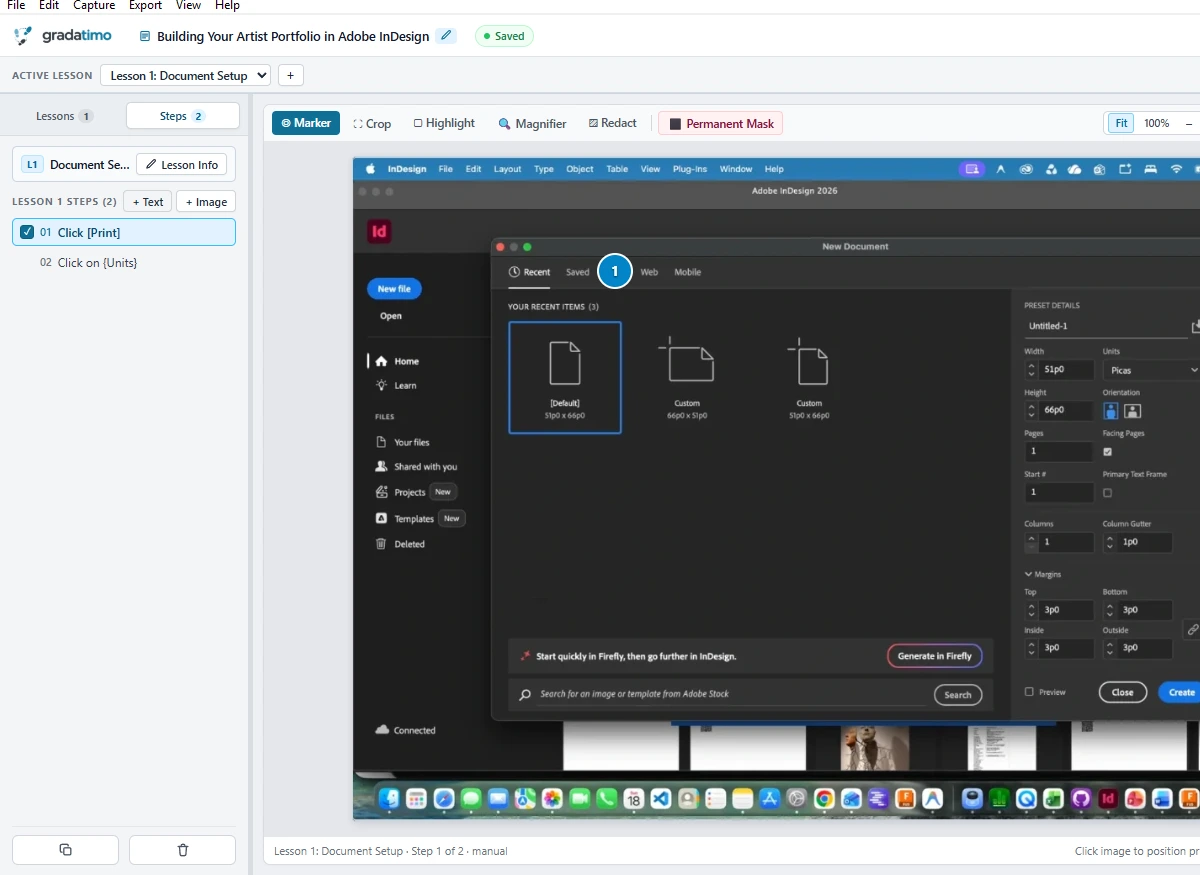Click Generate in Firefly button
1200x875 pixels.
click(934, 656)
